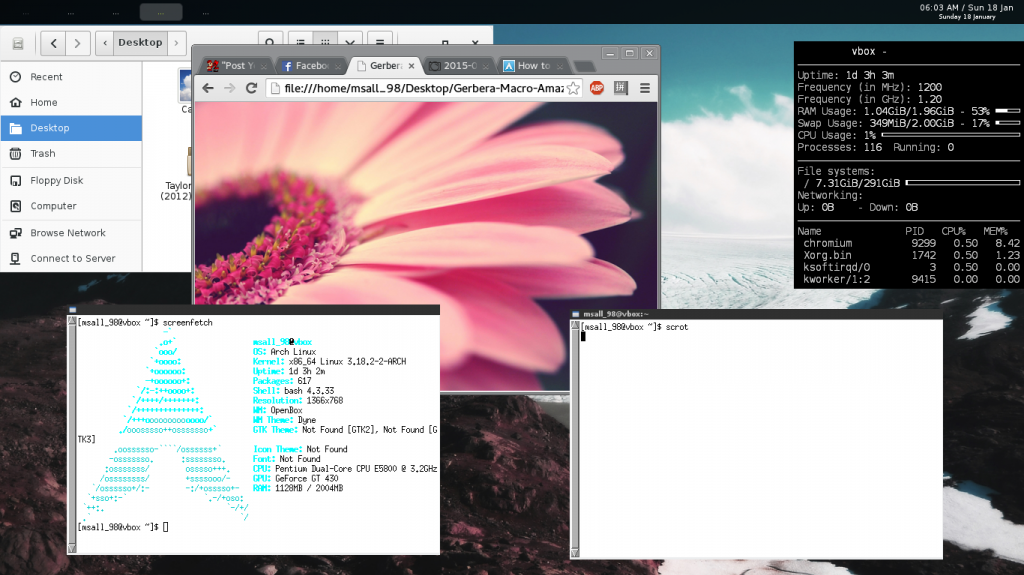Click the browser back arrow
The height and width of the screenshot is (575, 1024).
point(208,88)
